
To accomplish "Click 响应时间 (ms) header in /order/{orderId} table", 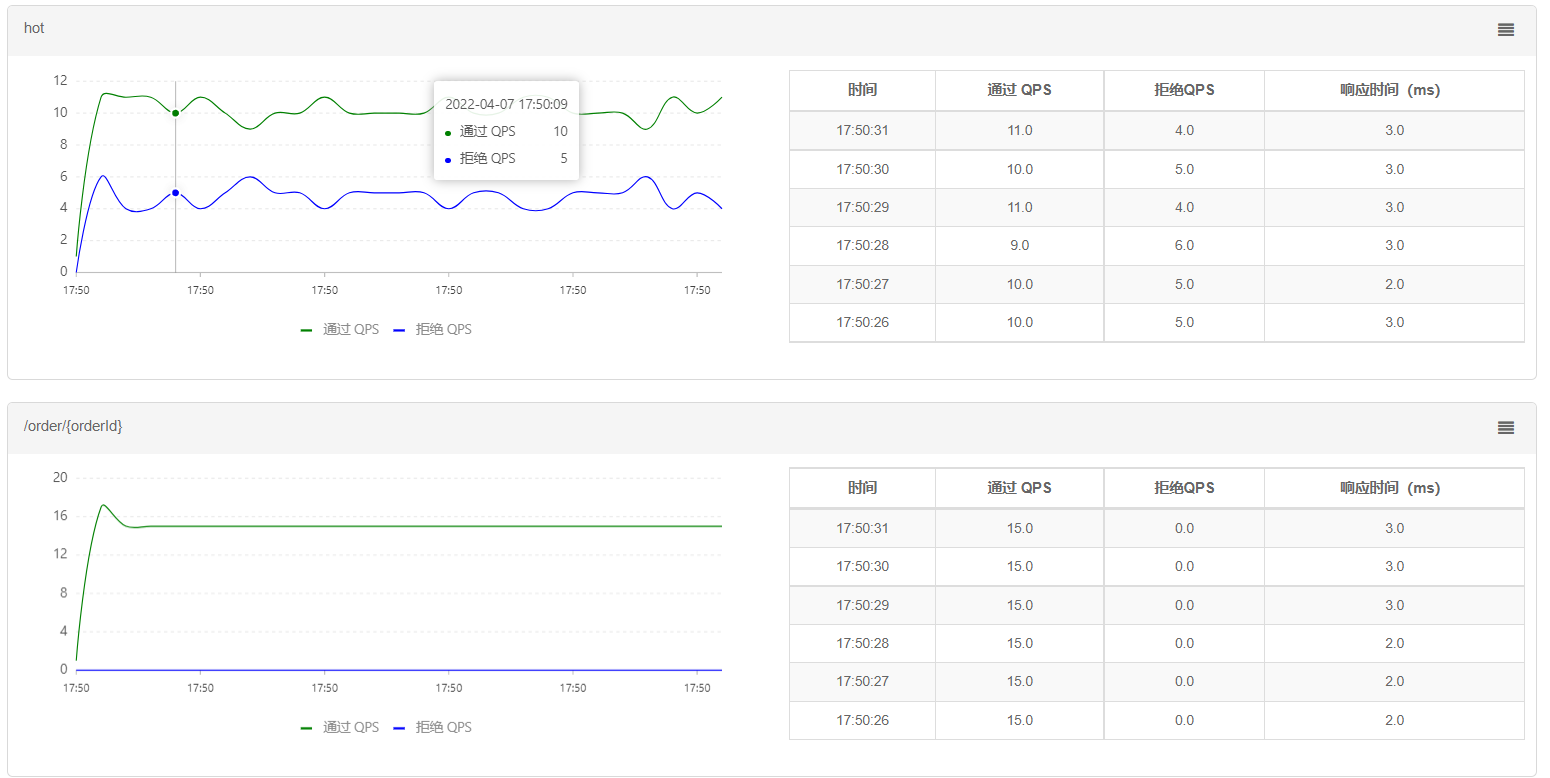I will 1394,488.
